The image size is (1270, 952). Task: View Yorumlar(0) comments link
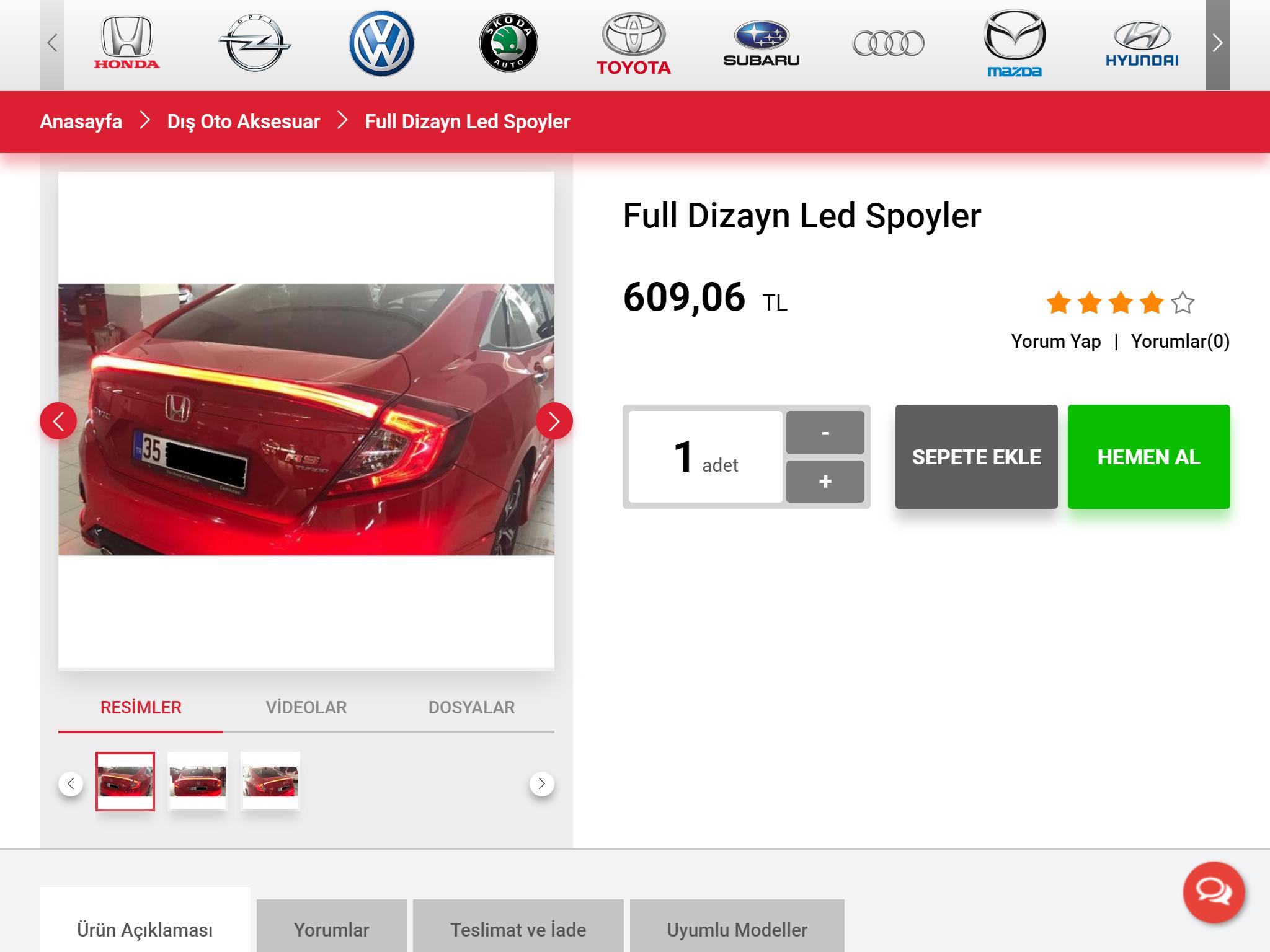1180,341
